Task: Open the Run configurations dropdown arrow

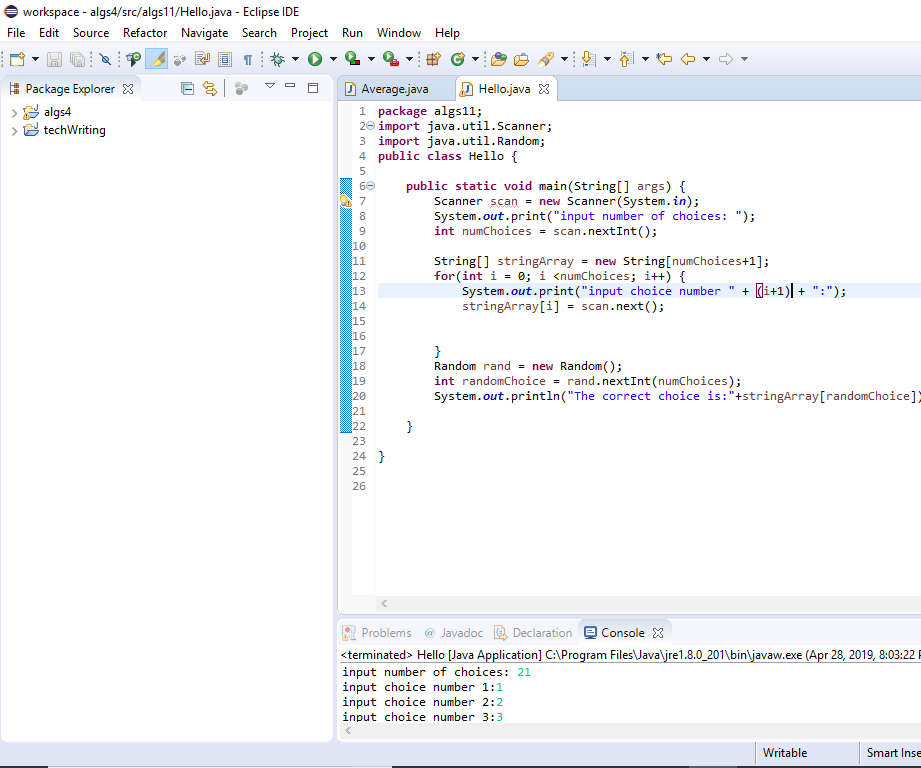Action: pos(333,58)
